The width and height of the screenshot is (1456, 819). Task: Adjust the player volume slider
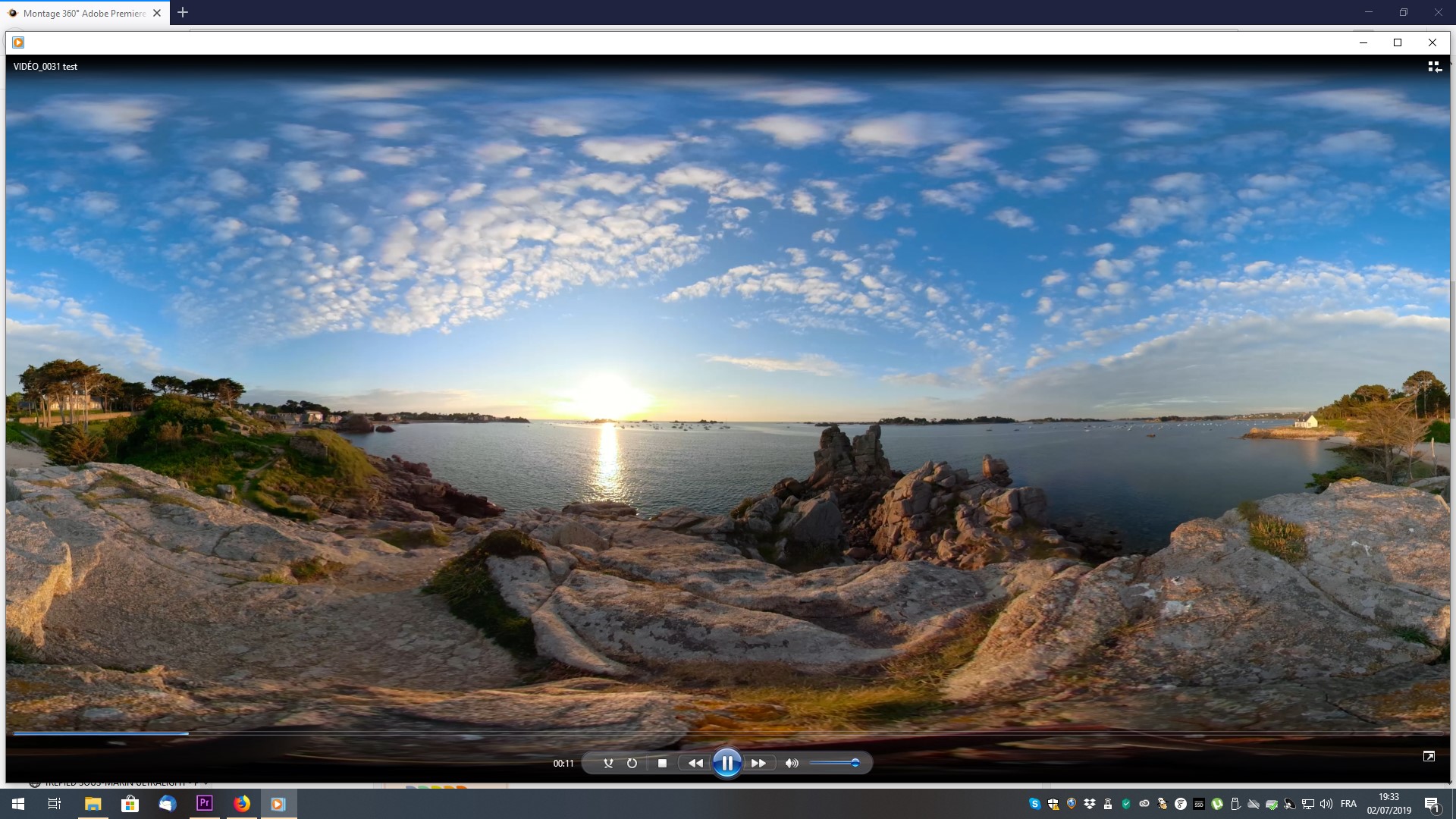(834, 763)
